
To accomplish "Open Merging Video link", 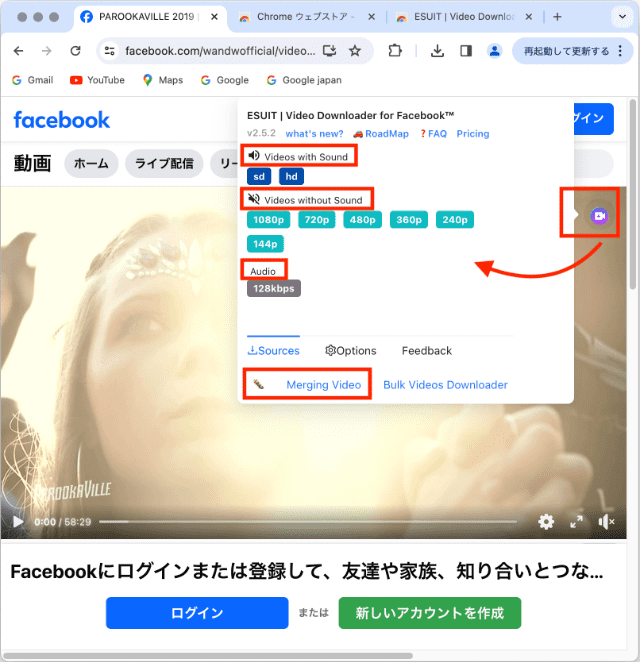I will click(324, 385).
